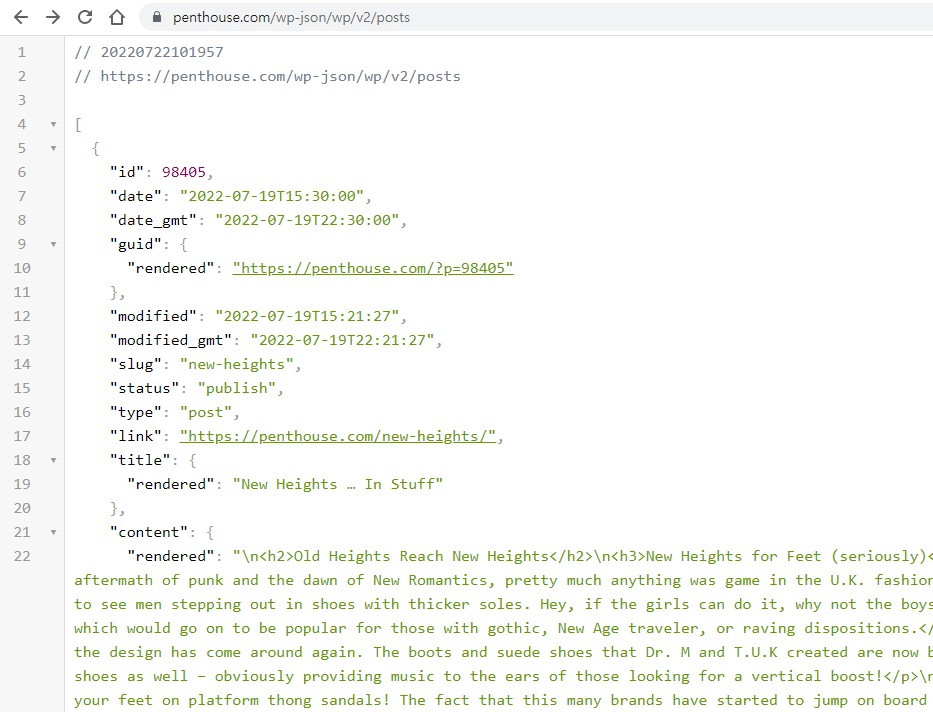The image size is (933, 712).
Task: Go forward to the next page
Action: coord(53,17)
